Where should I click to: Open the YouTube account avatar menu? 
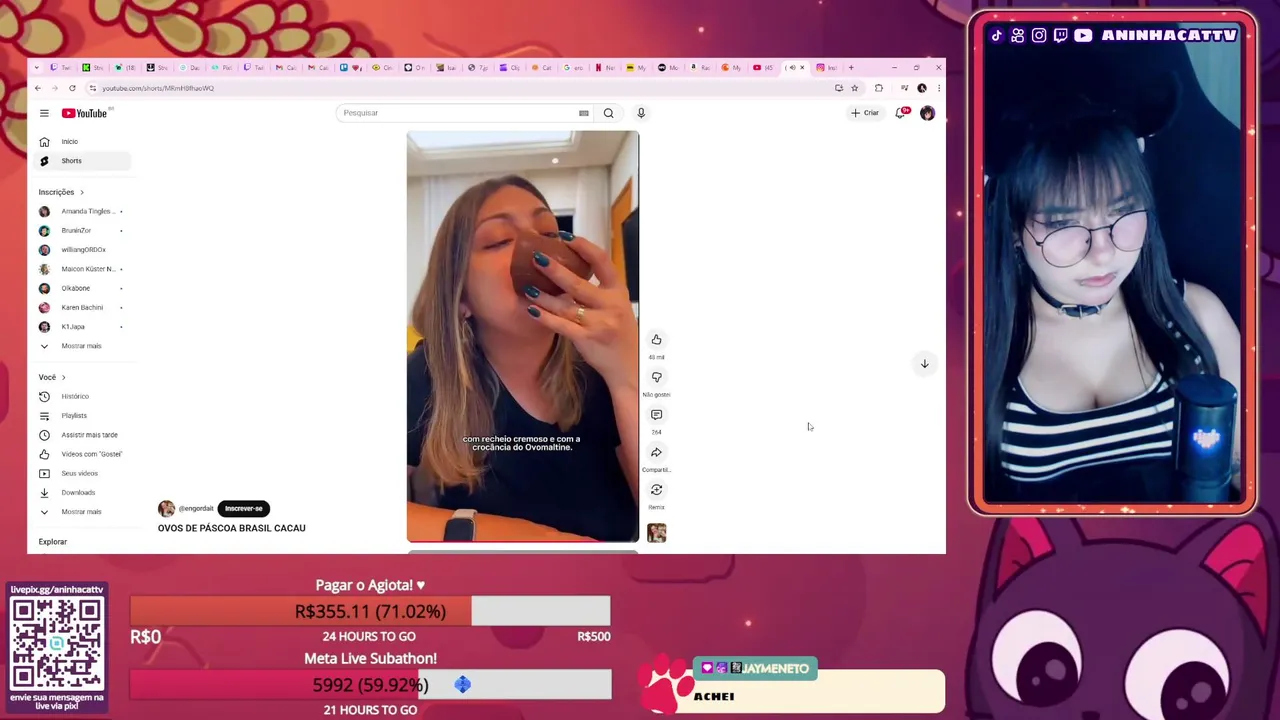pyautogui.click(x=927, y=113)
